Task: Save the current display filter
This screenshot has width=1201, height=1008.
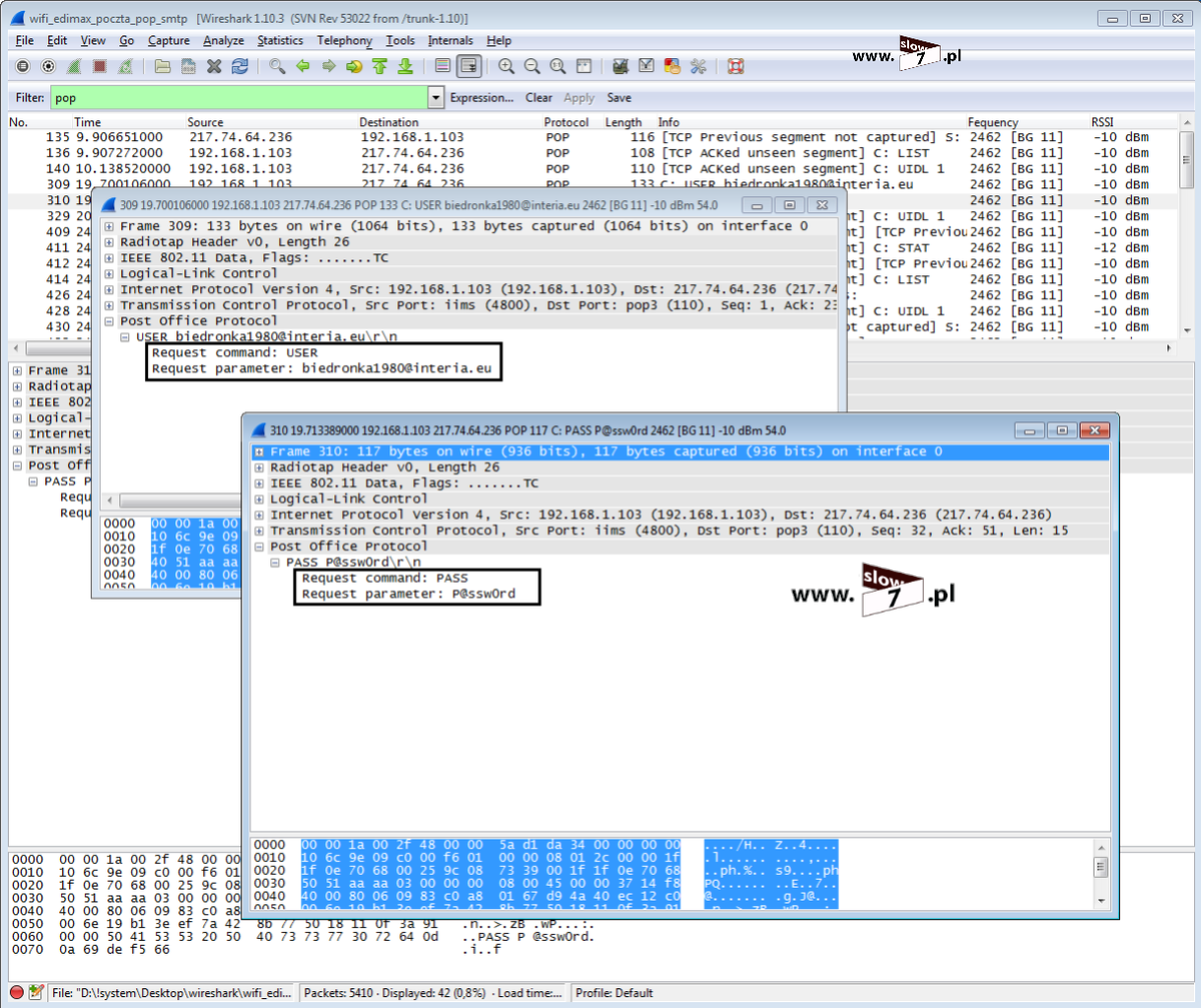Action: point(618,98)
